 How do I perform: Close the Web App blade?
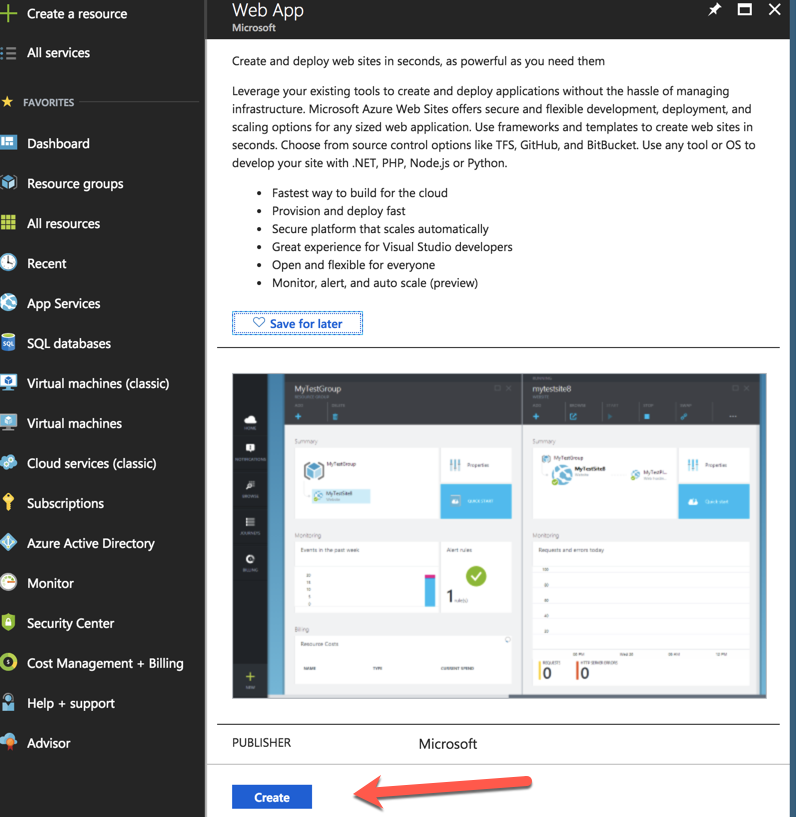point(775,9)
